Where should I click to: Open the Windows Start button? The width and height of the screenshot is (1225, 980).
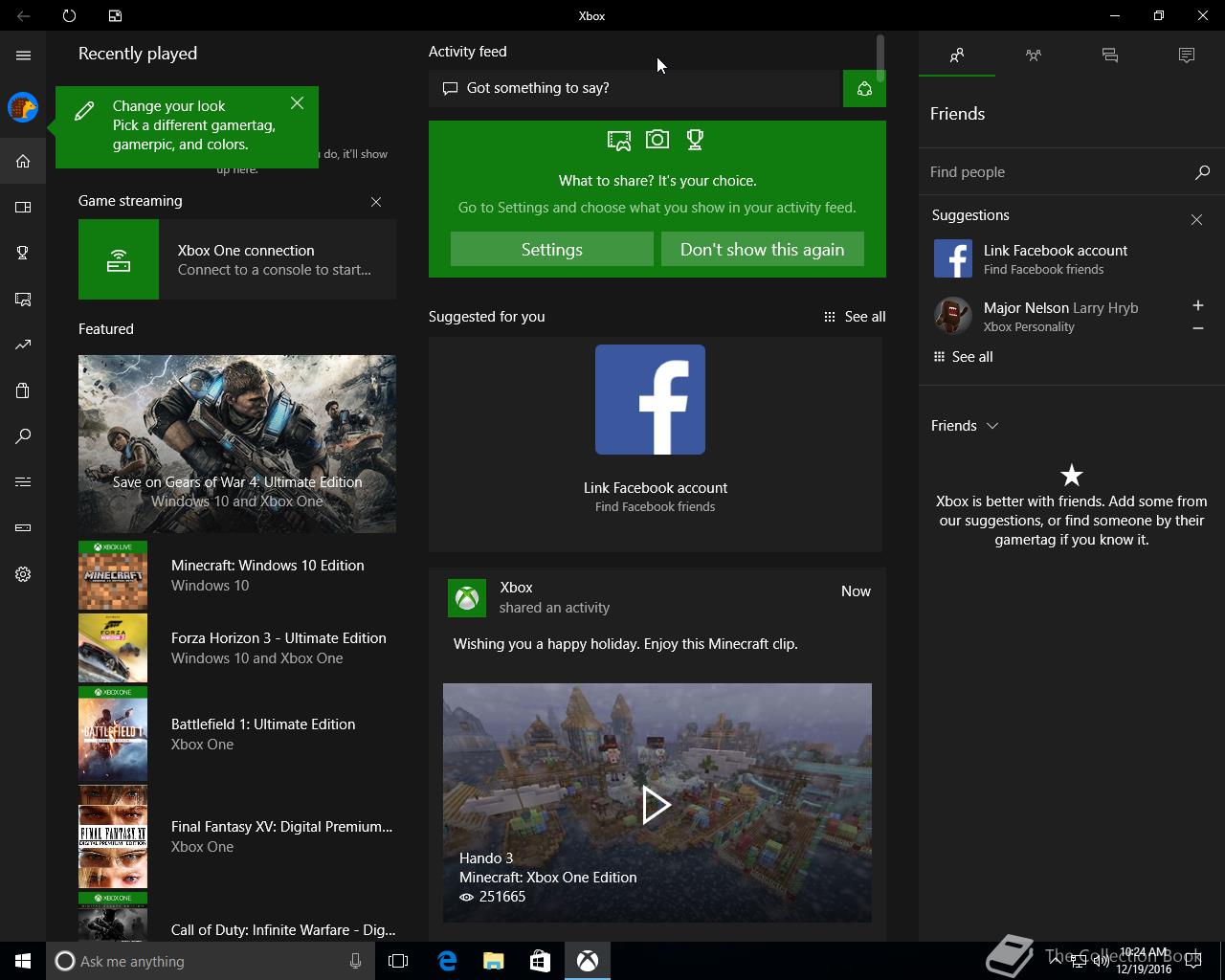(23, 961)
